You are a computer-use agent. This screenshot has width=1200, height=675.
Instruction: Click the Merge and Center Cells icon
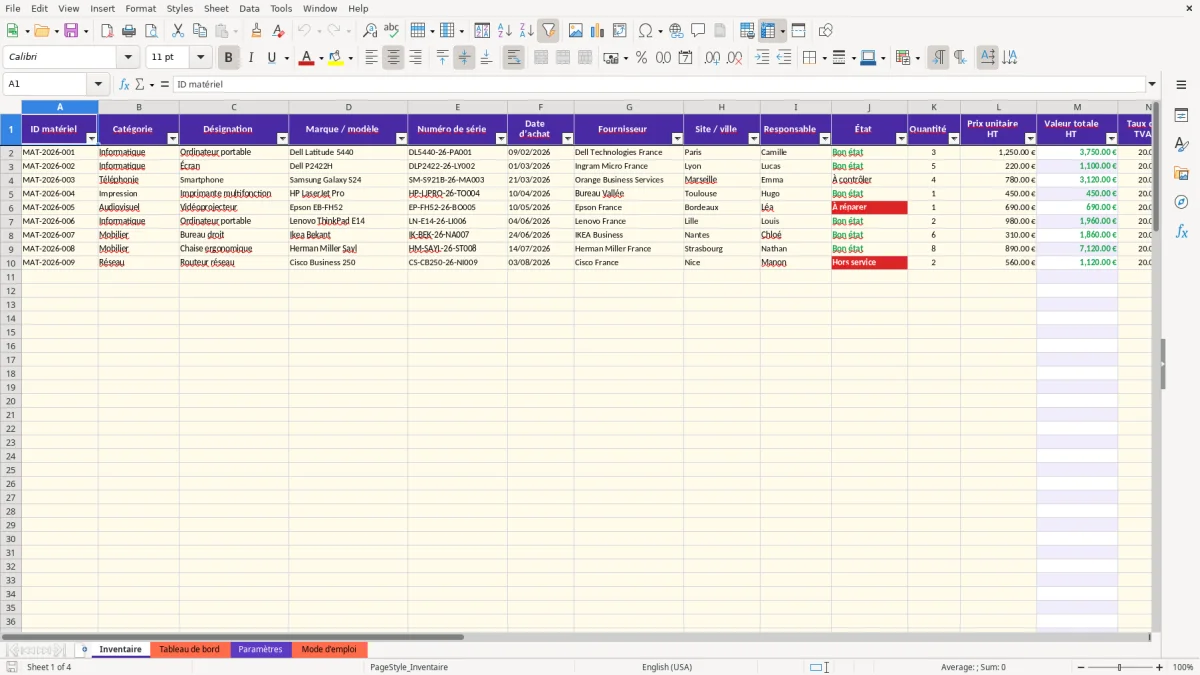pos(541,58)
